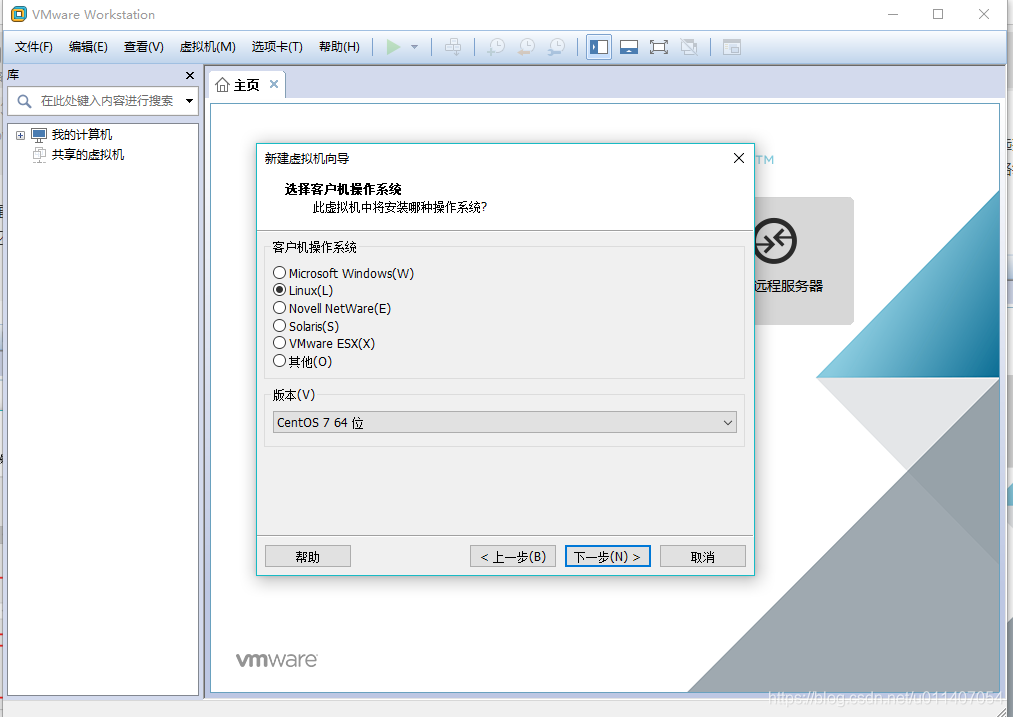Click the send Ctrl+Alt+Del toolbar icon

[453, 47]
